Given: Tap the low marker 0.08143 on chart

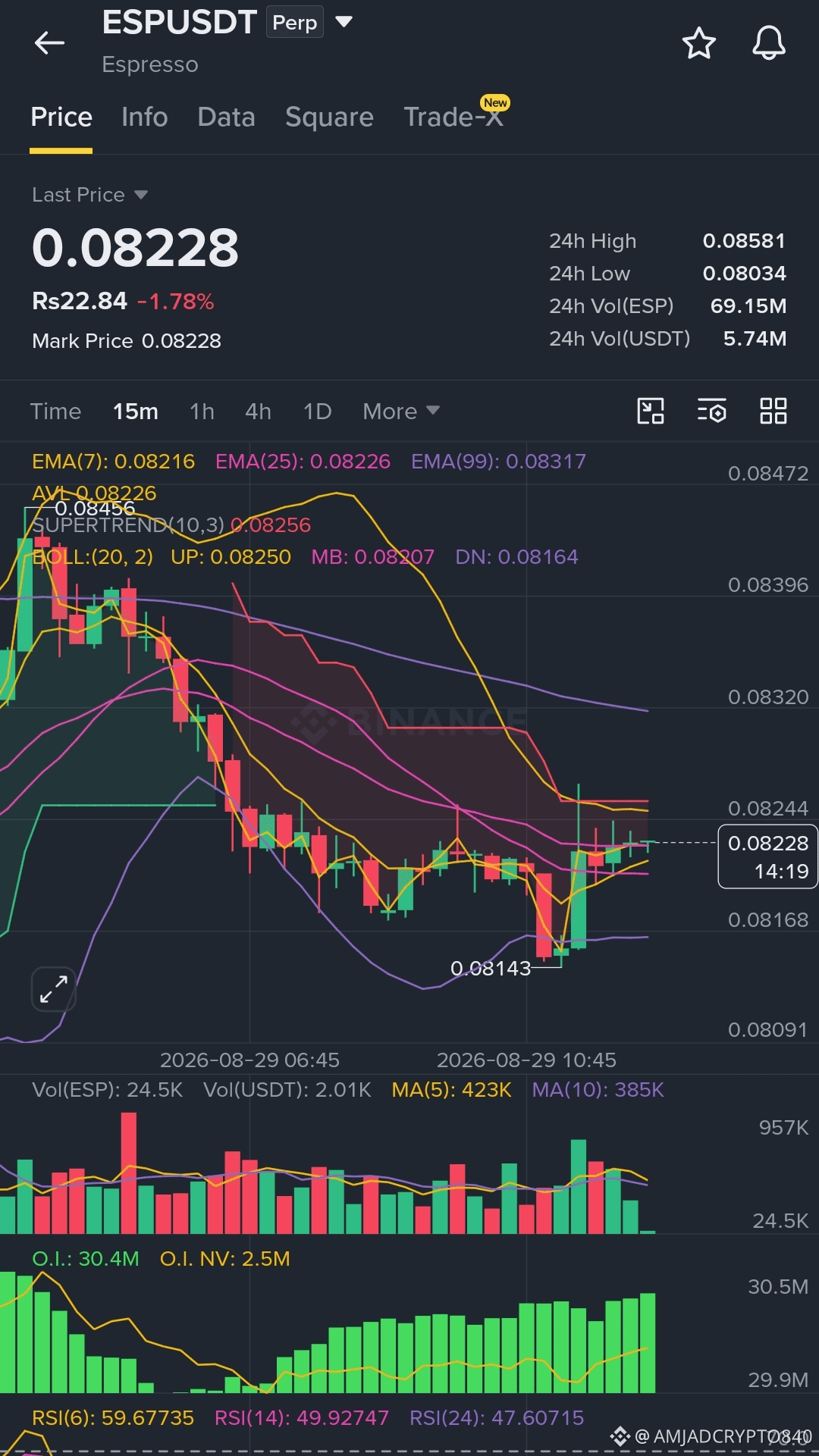Looking at the screenshot, I should click(490, 968).
